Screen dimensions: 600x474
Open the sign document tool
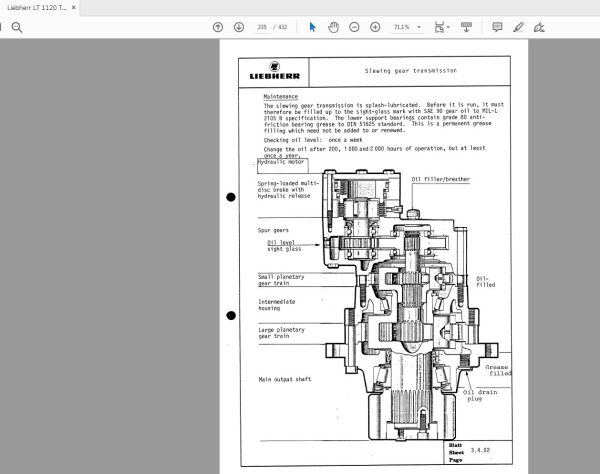click(540, 27)
